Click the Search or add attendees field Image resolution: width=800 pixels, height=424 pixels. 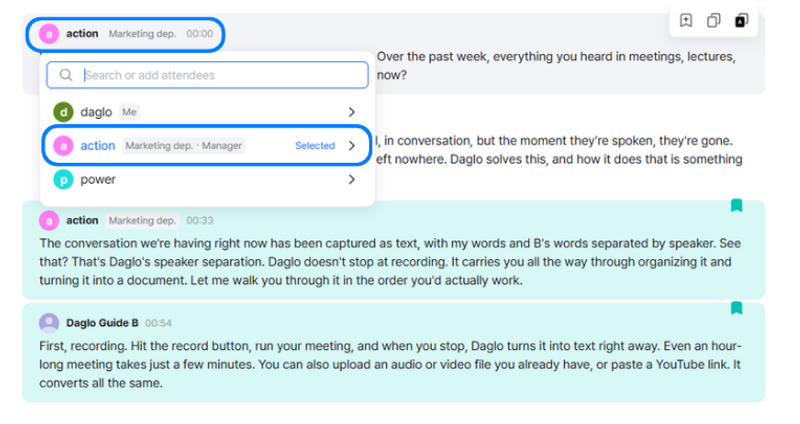207,75
